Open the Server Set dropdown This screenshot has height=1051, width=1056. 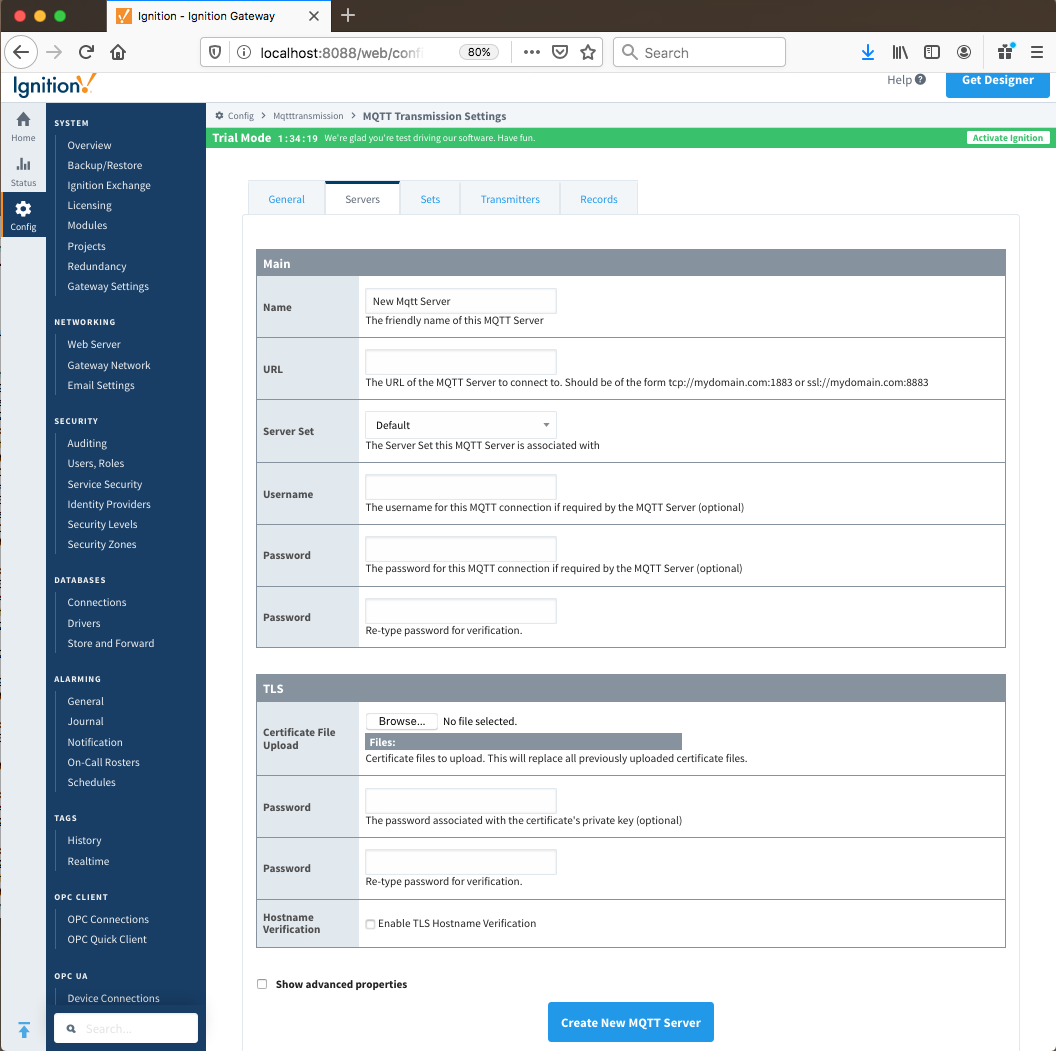click(461, 426)
